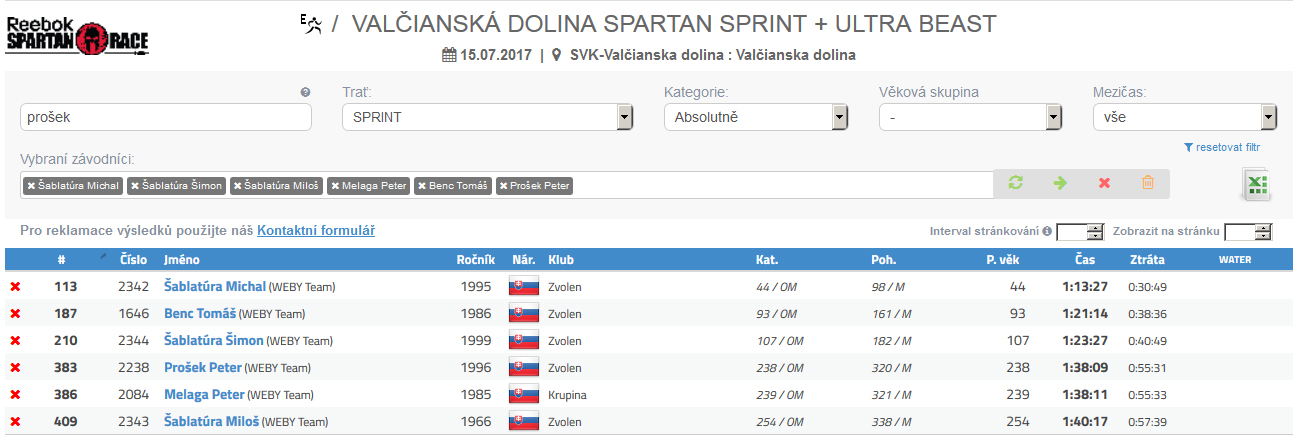Click the orange trash can icon
The width and height of the screenshot is (1296, 441).
coord(1148,183)
